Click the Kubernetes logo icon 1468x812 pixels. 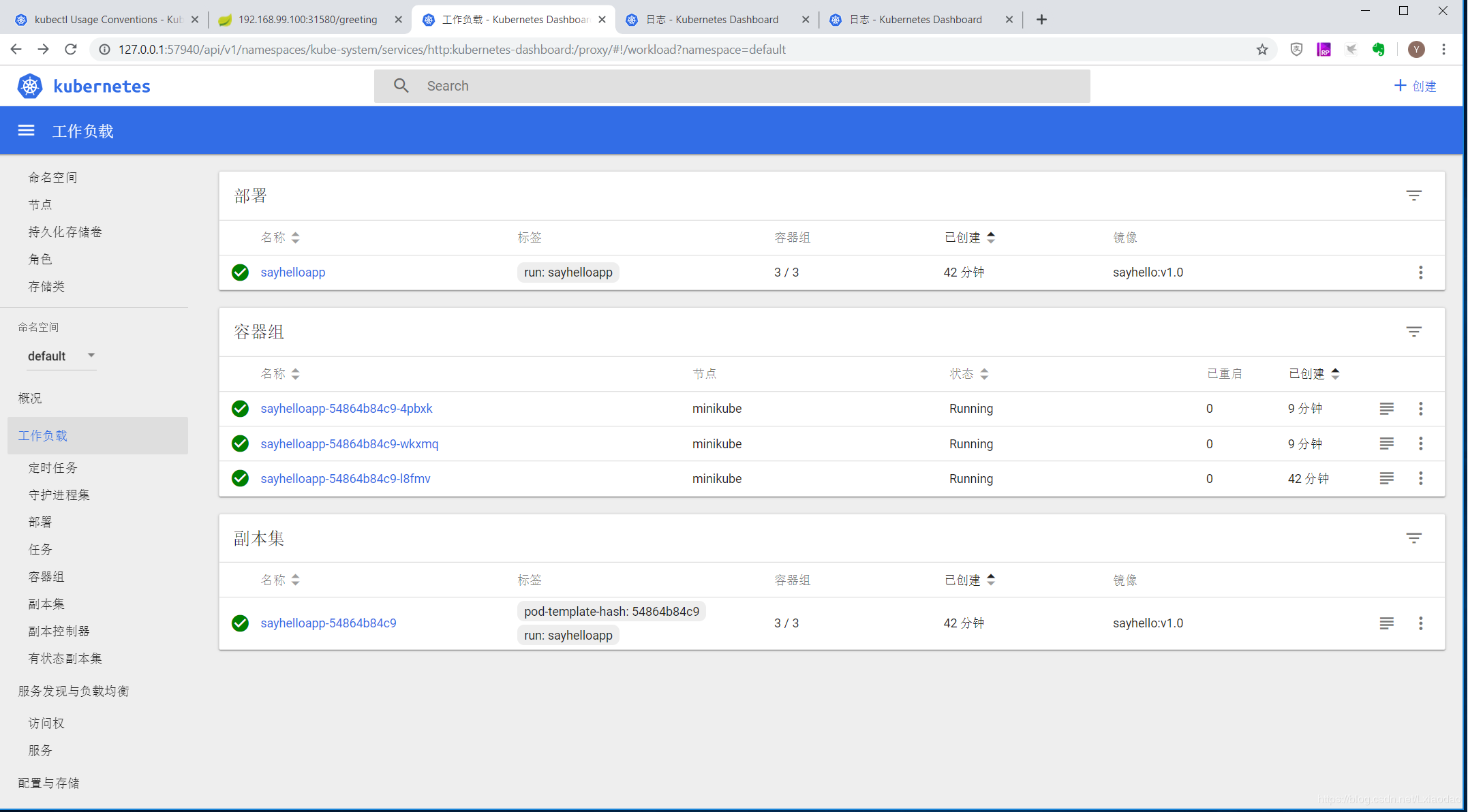tap(30, 86)
